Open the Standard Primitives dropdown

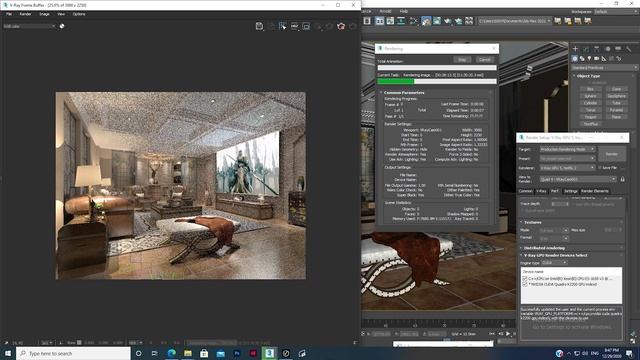[604, 67]
